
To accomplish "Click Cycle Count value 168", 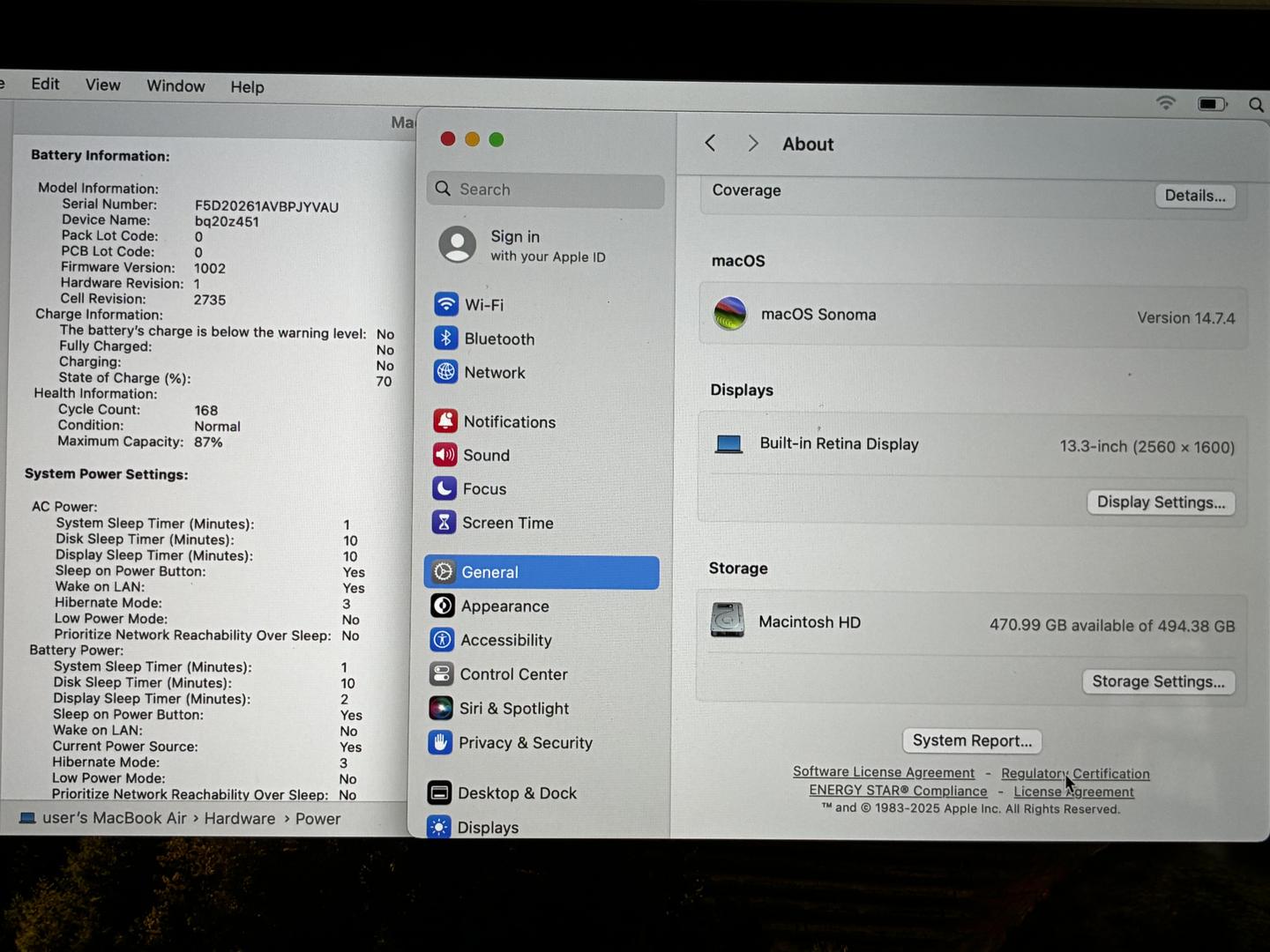I will pos(205,410).
